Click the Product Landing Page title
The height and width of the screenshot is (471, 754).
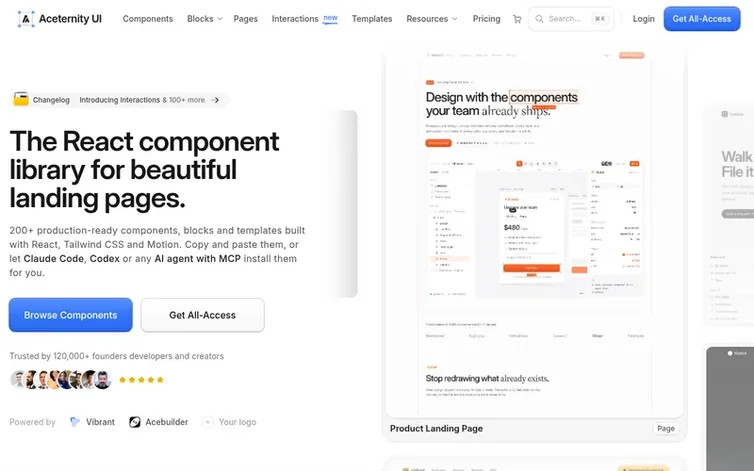[x=436, y=428]
